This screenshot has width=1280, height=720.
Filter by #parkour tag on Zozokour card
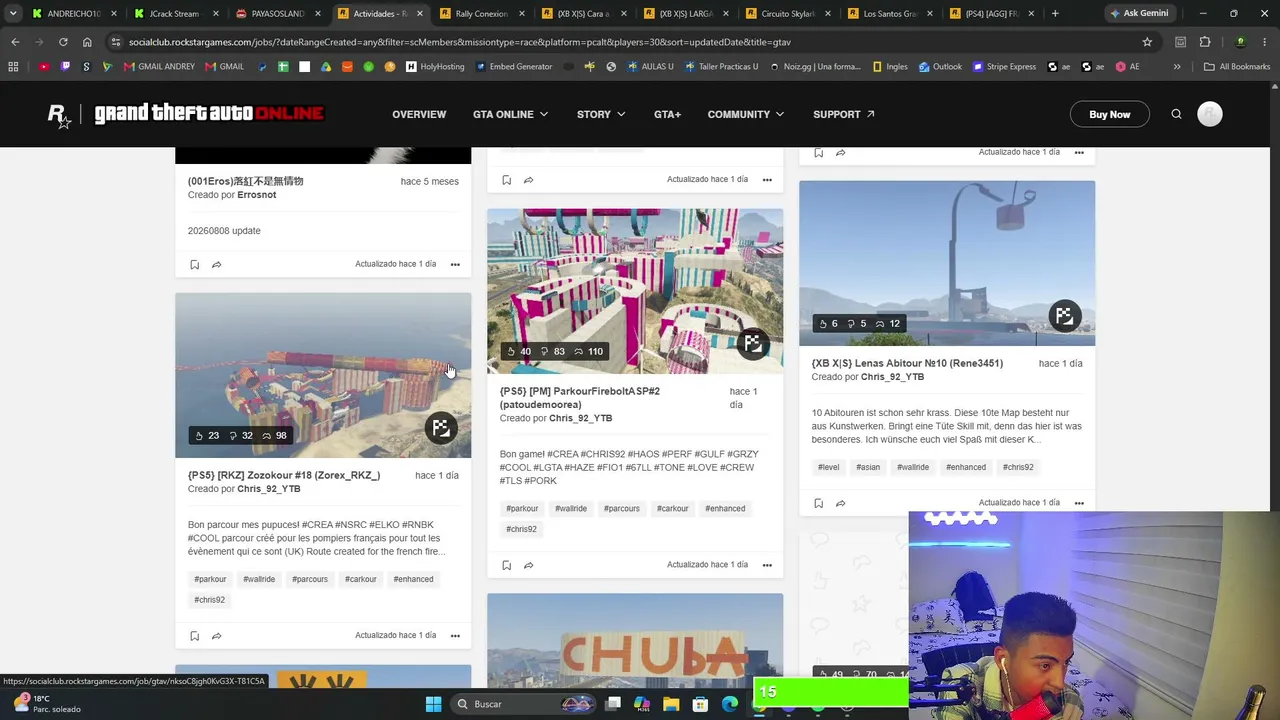[210, 579]
